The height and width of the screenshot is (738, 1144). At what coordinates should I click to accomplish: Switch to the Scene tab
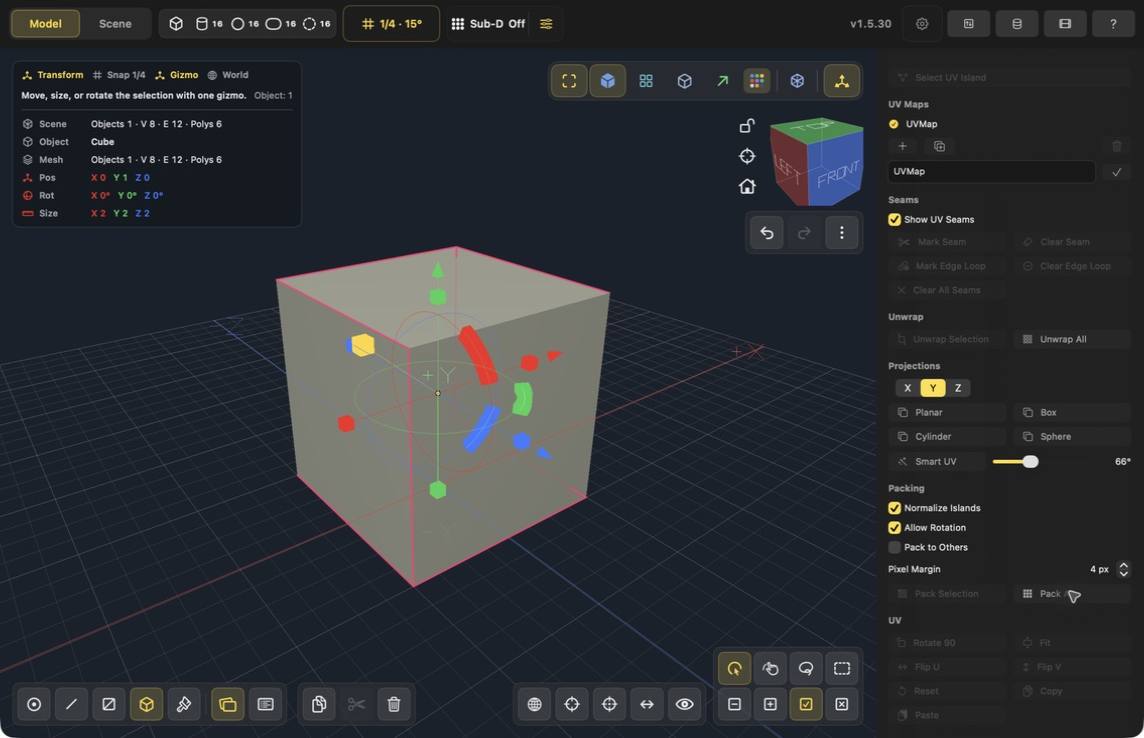point(115,23)
